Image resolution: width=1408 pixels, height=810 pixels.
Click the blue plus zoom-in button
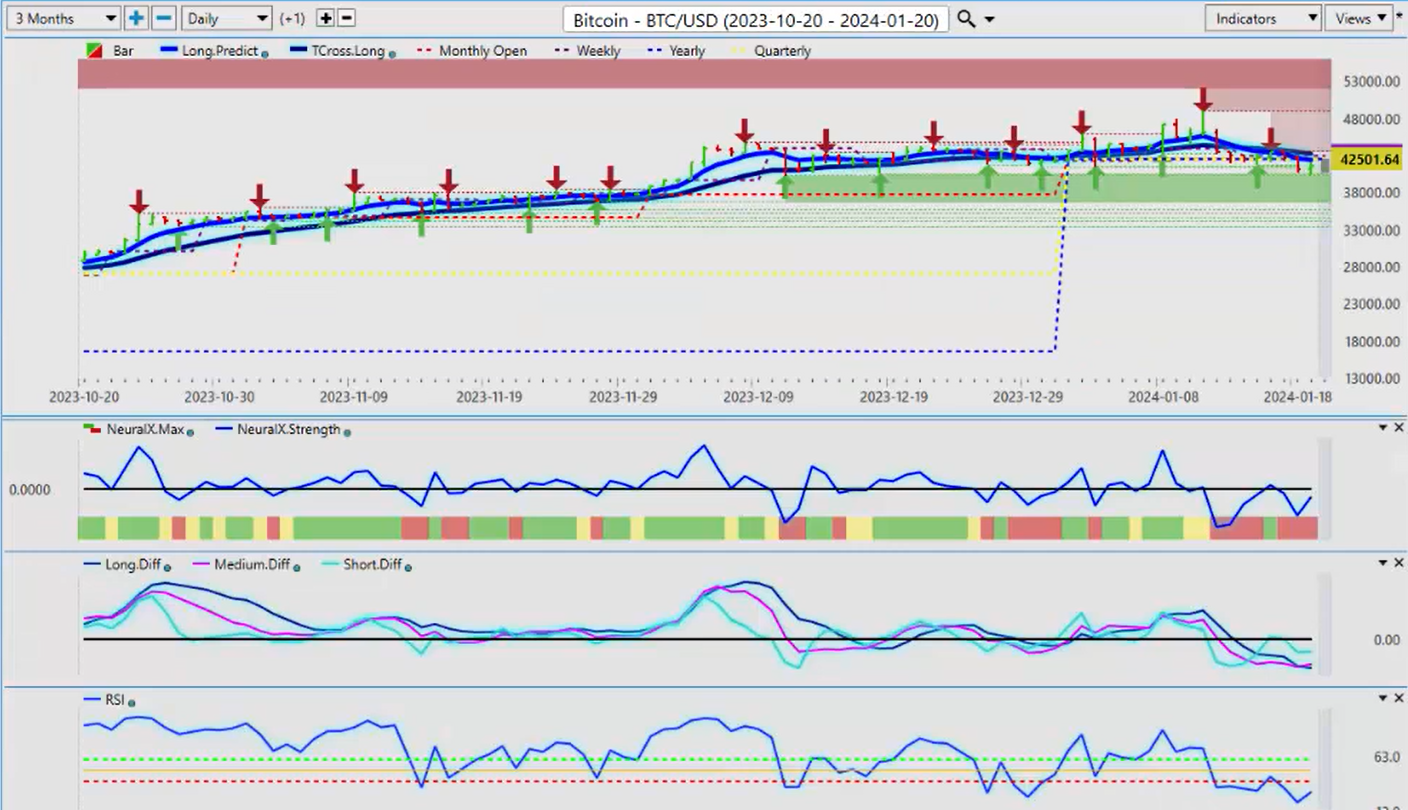click(137, 18)
